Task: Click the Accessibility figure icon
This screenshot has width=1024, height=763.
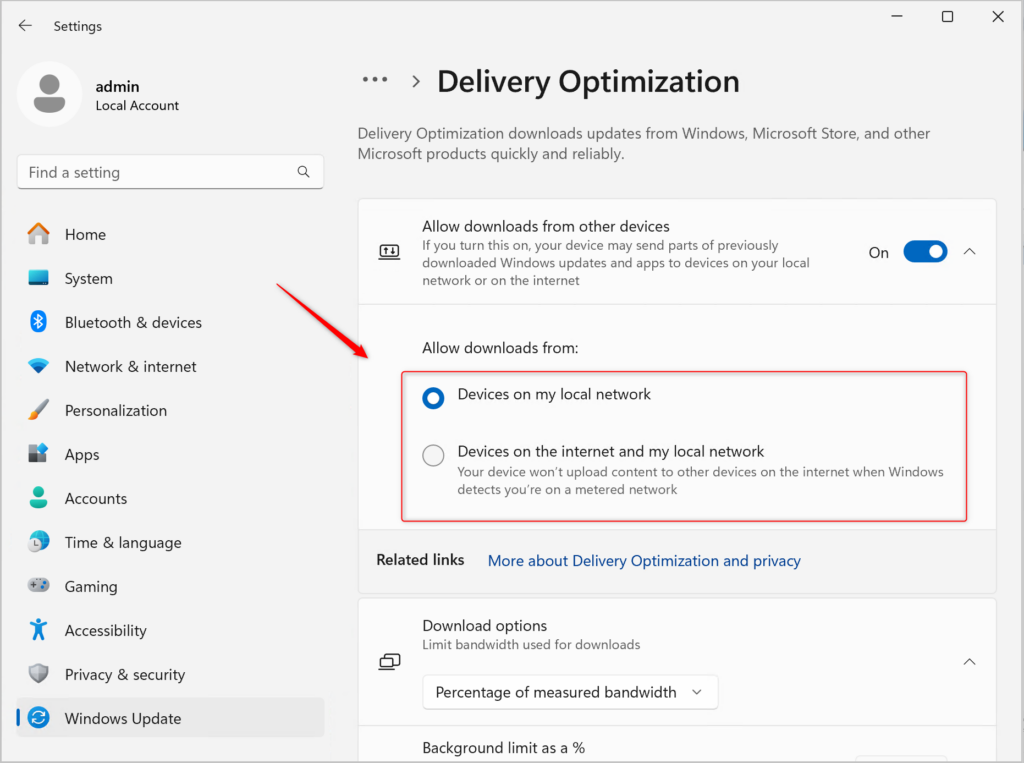Action: (x=39, y=630)
